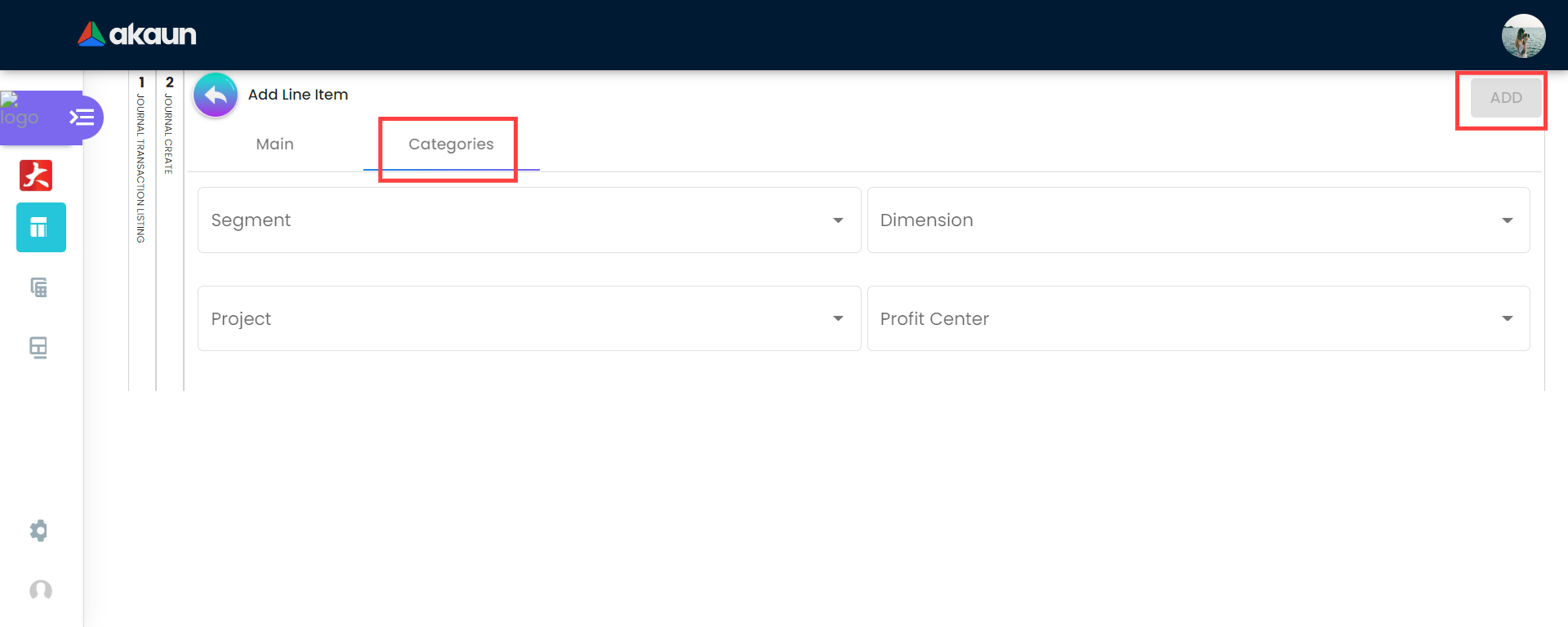Switch to the Main tab

pyautogui.click(x=274, y=144)
